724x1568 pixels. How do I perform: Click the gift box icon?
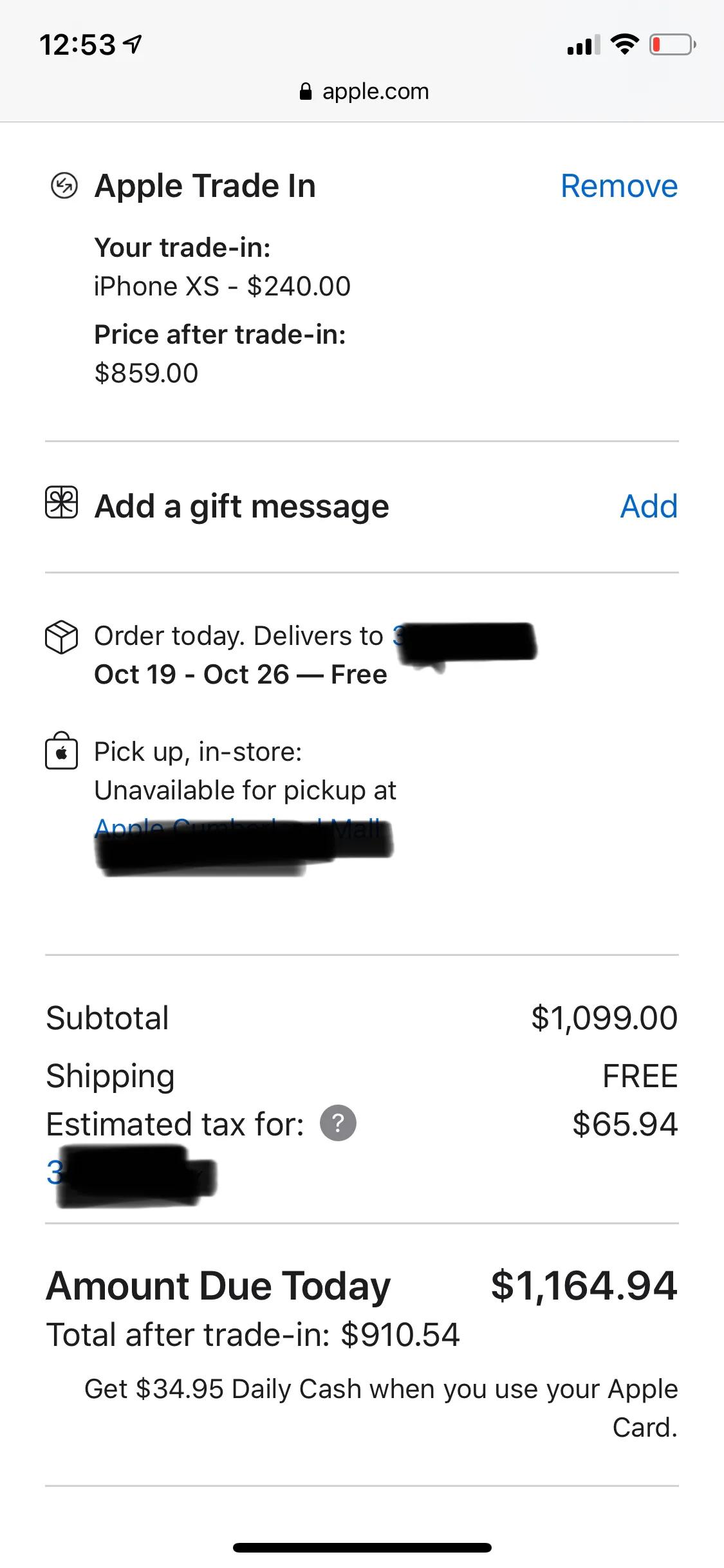tap(62, 503)
